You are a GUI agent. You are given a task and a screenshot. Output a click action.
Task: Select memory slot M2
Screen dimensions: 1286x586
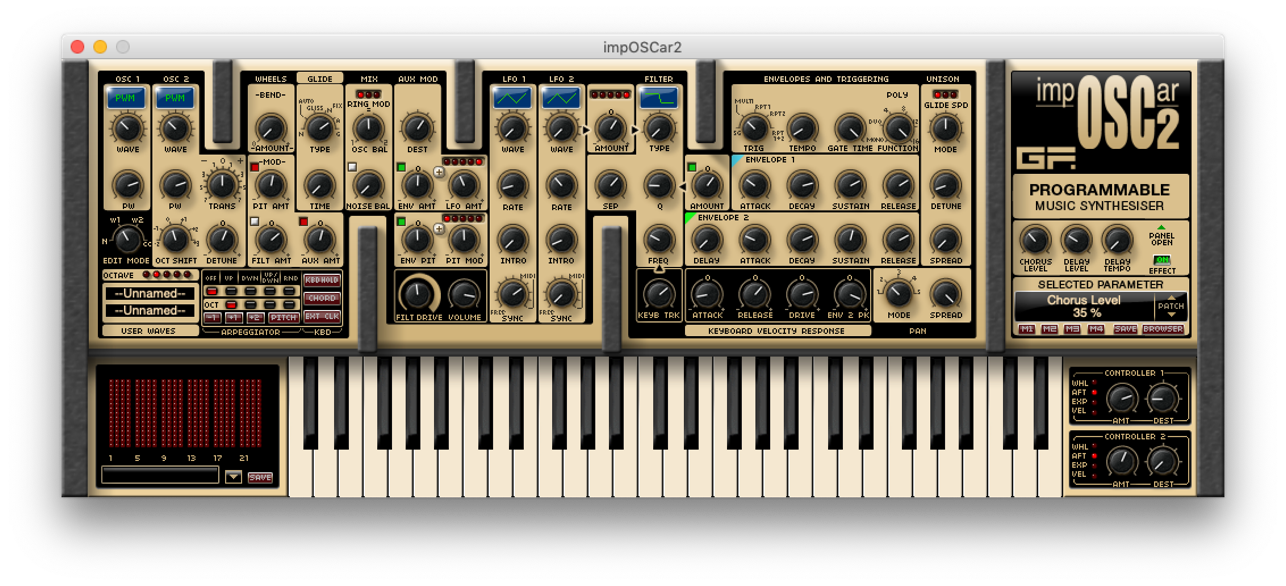coord(1050,329)
